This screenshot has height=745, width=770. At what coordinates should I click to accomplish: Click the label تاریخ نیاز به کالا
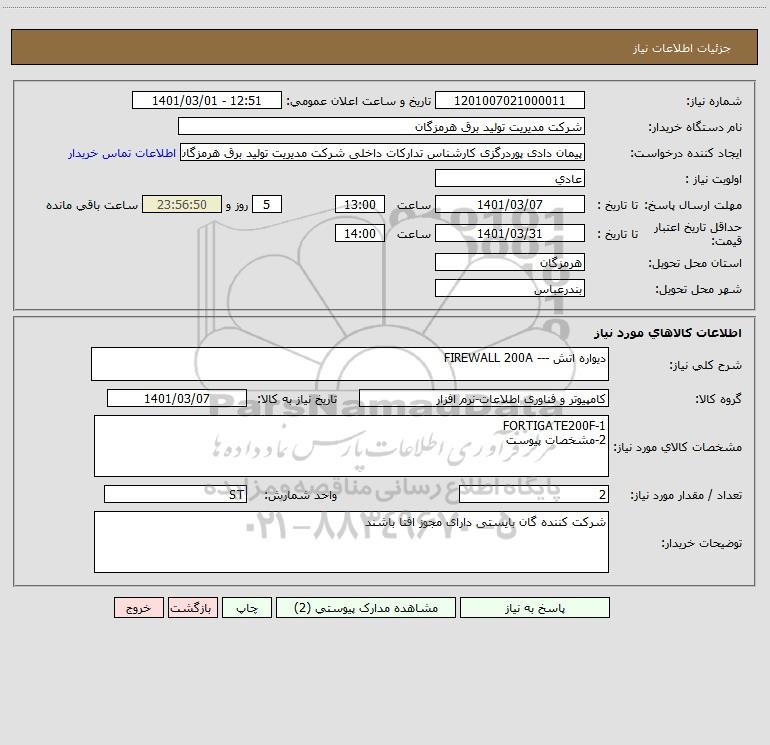(298, 399)
